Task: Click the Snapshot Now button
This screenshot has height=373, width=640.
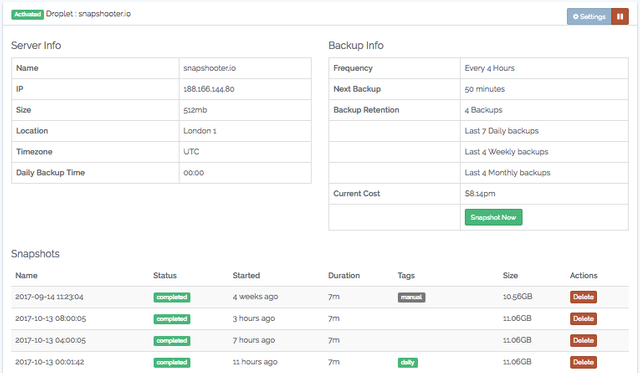Action: 493,217
